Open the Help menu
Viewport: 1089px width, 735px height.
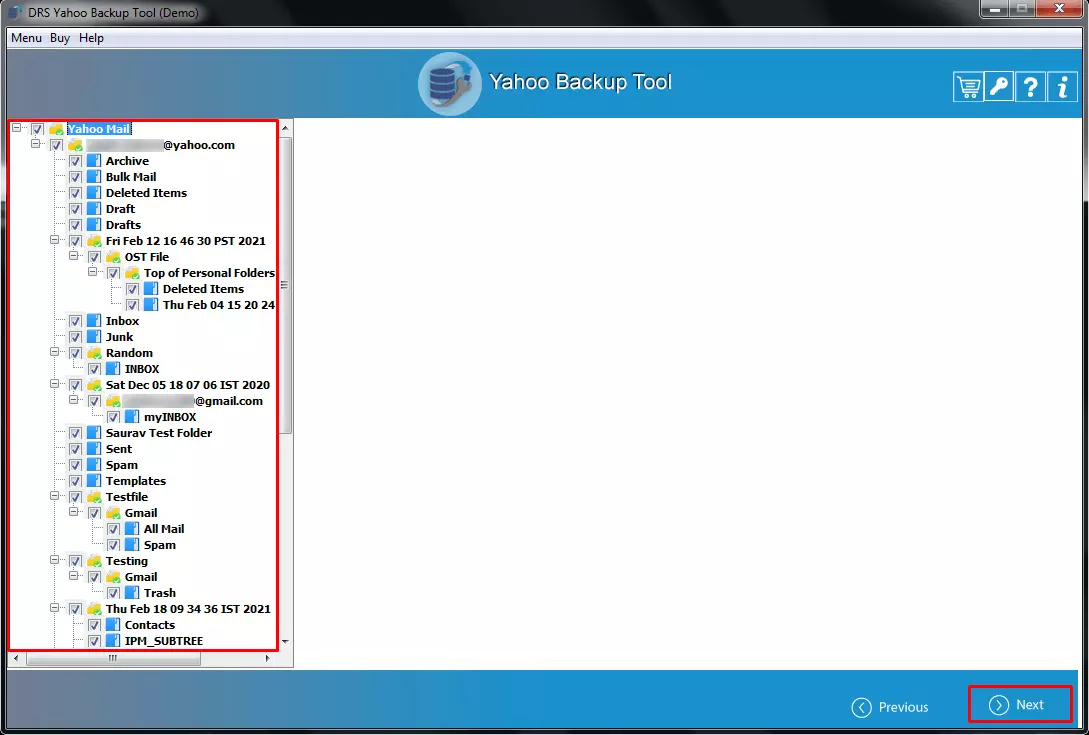[91, 38]
